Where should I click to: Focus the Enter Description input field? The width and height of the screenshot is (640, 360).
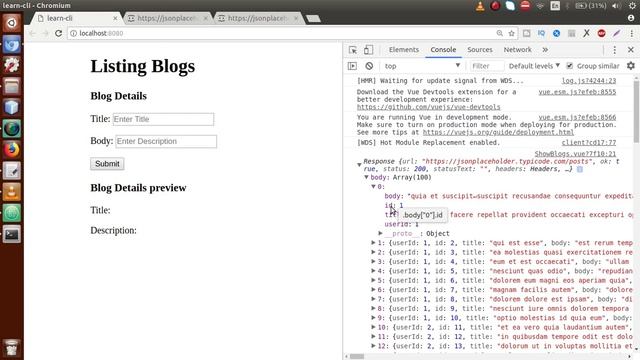click(166, 141)
